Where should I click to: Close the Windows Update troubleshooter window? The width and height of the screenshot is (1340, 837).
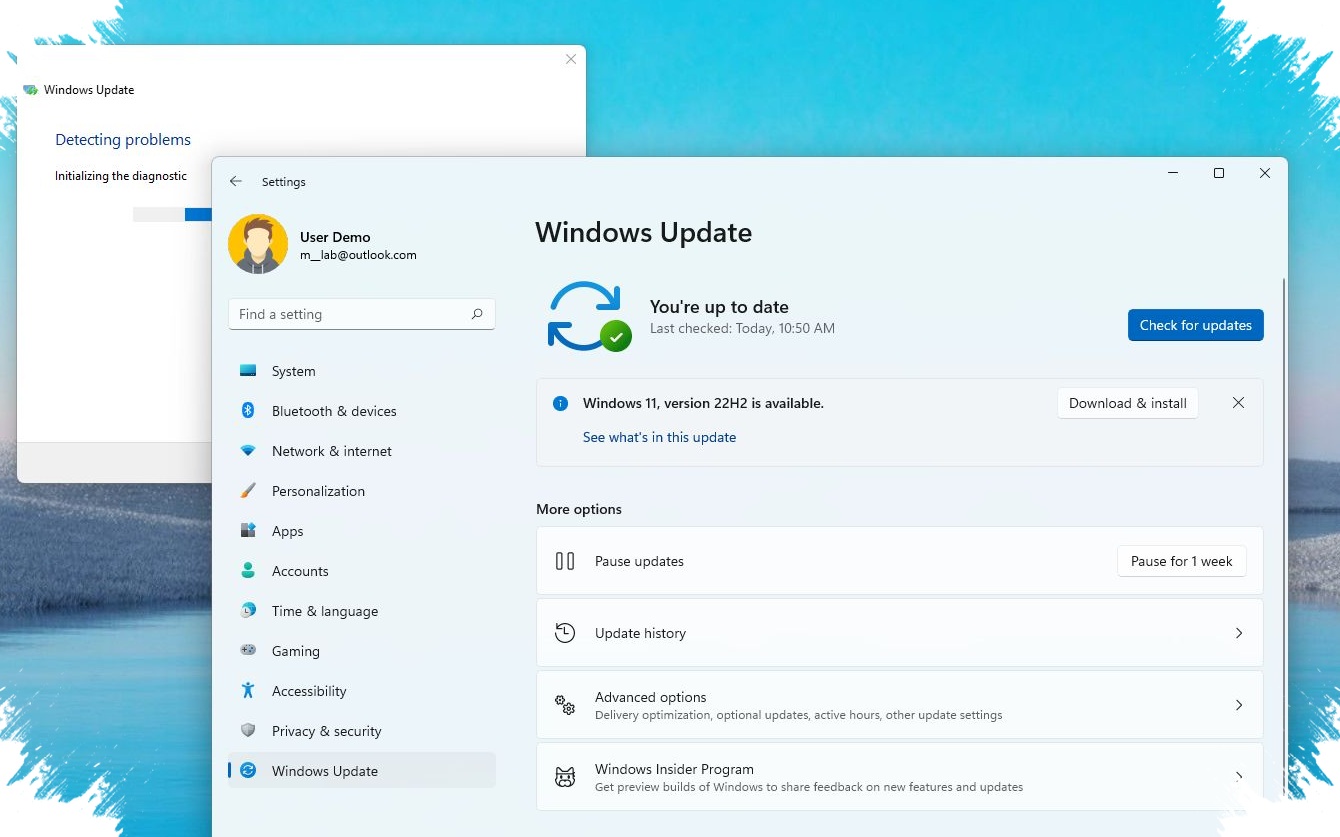coord(571,59)
